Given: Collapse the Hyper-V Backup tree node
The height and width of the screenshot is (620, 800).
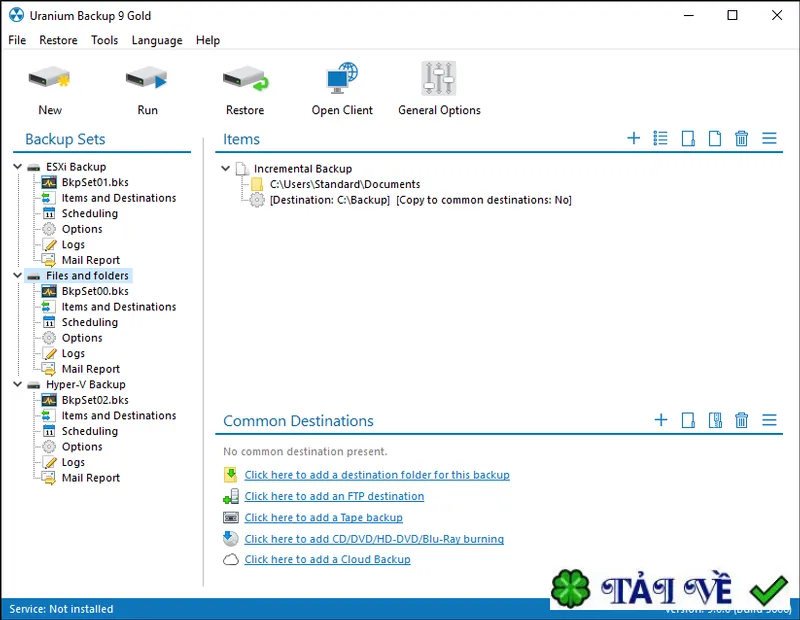Looking at the screenshot, I should point(17,384).
